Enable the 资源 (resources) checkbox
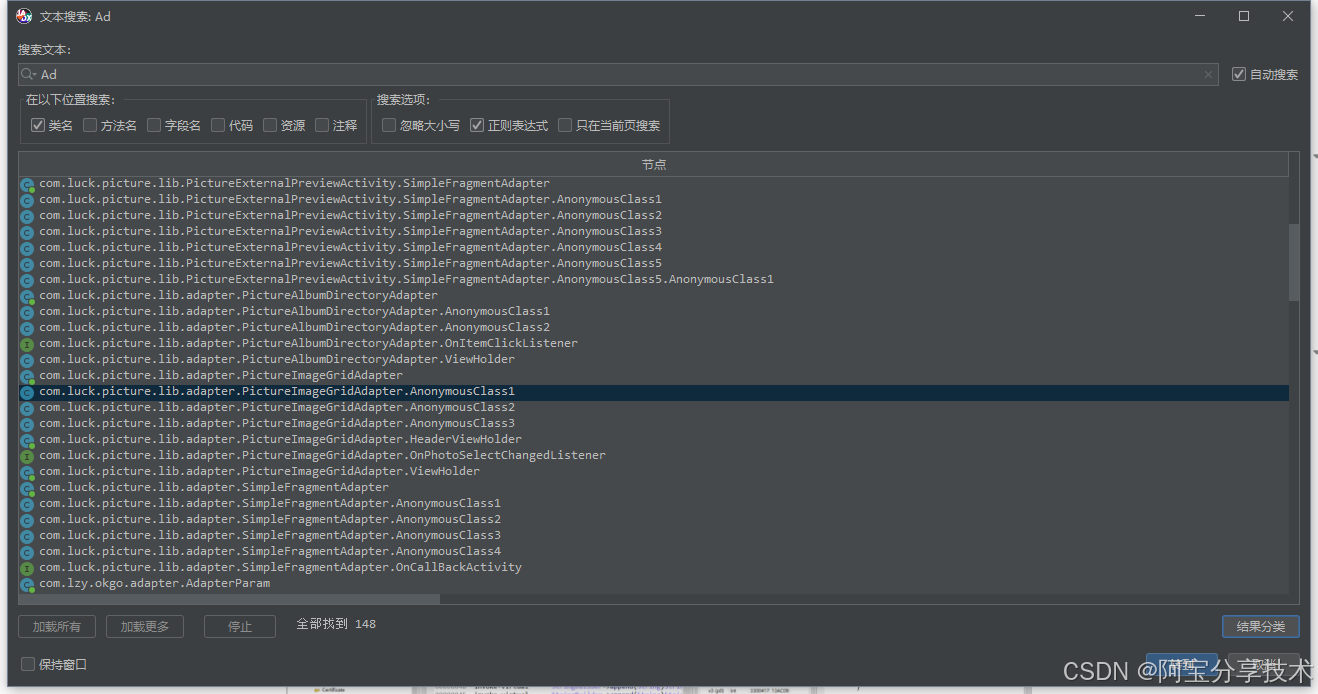 (x=270, y=125)
